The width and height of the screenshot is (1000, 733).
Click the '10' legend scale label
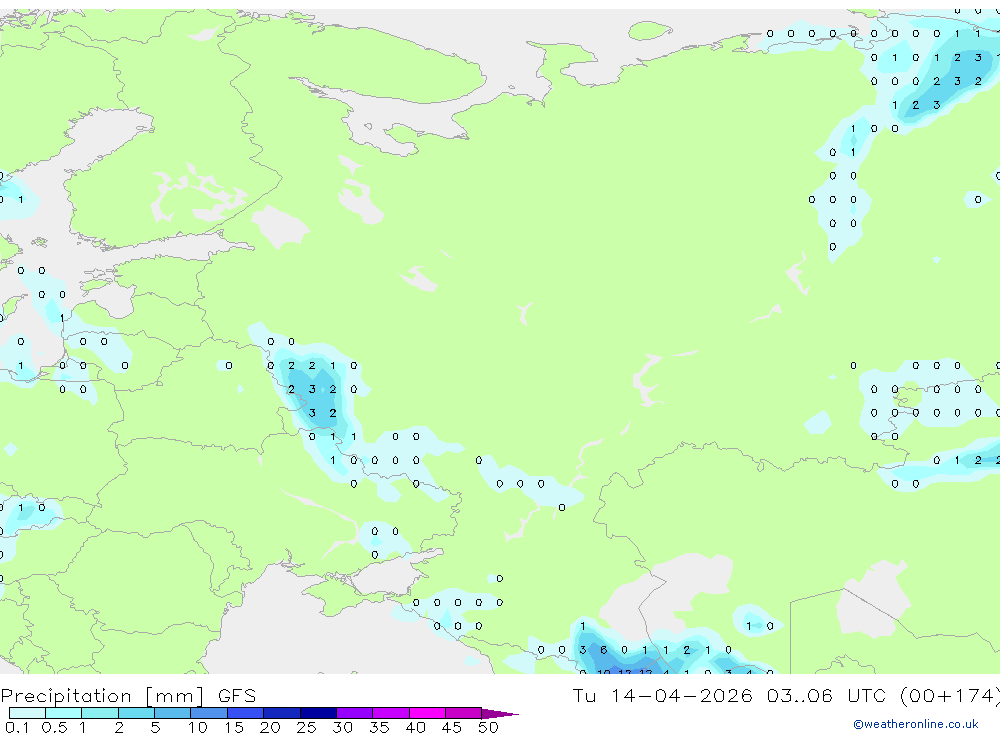click(198, 727)
